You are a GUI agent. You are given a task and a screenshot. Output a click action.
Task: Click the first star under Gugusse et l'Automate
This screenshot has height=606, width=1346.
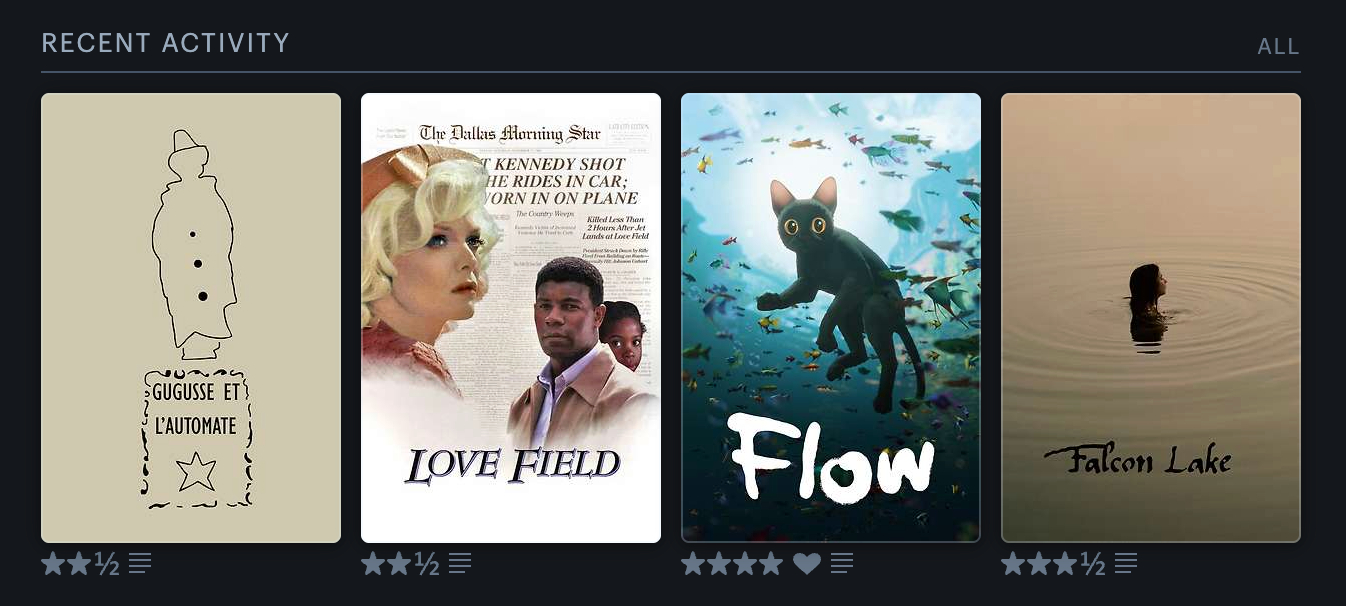coord(53,564)
